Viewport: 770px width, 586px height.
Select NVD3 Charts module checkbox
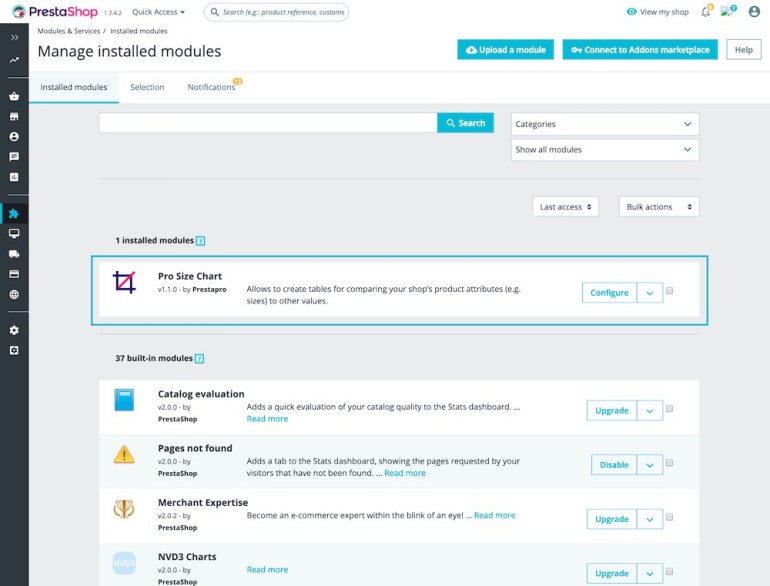click(x=669, y=572)
